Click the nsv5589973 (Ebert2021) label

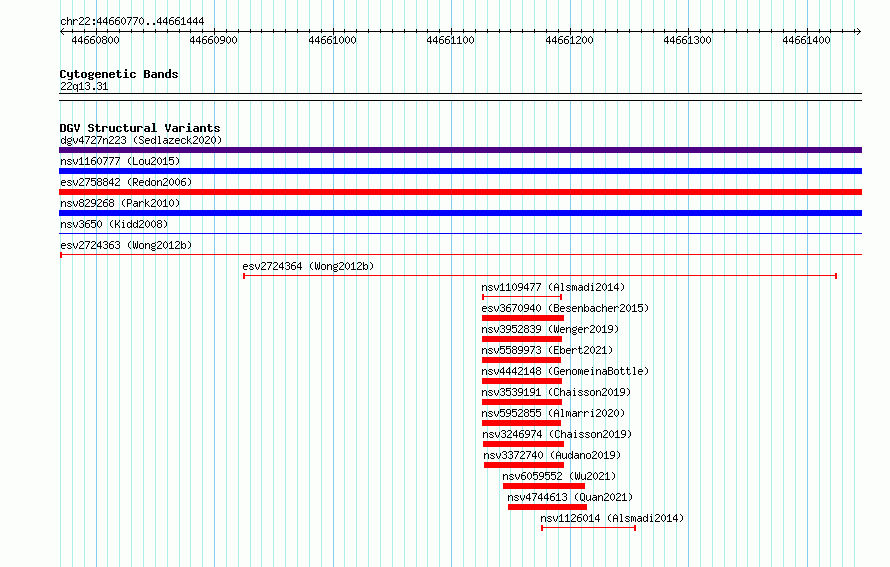[547, 350]
